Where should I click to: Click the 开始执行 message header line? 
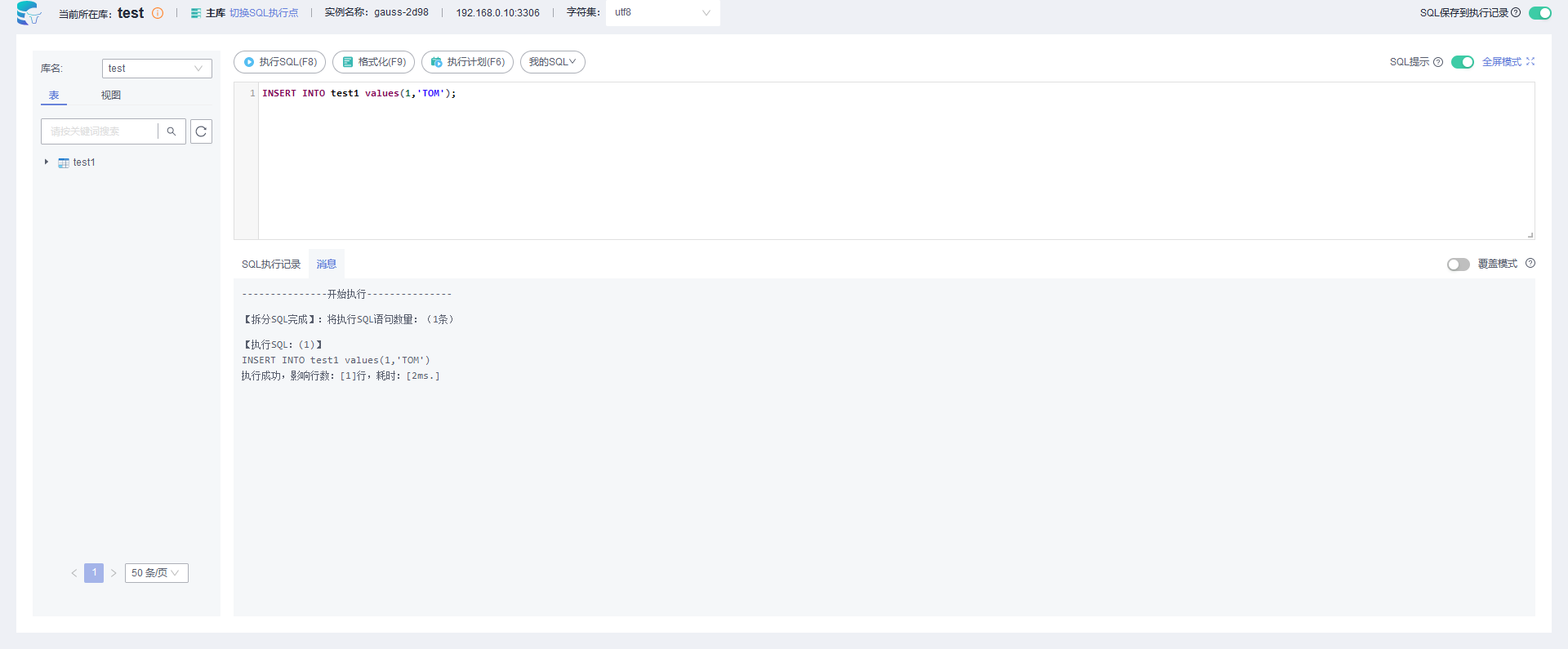click(x=347, y=294)
